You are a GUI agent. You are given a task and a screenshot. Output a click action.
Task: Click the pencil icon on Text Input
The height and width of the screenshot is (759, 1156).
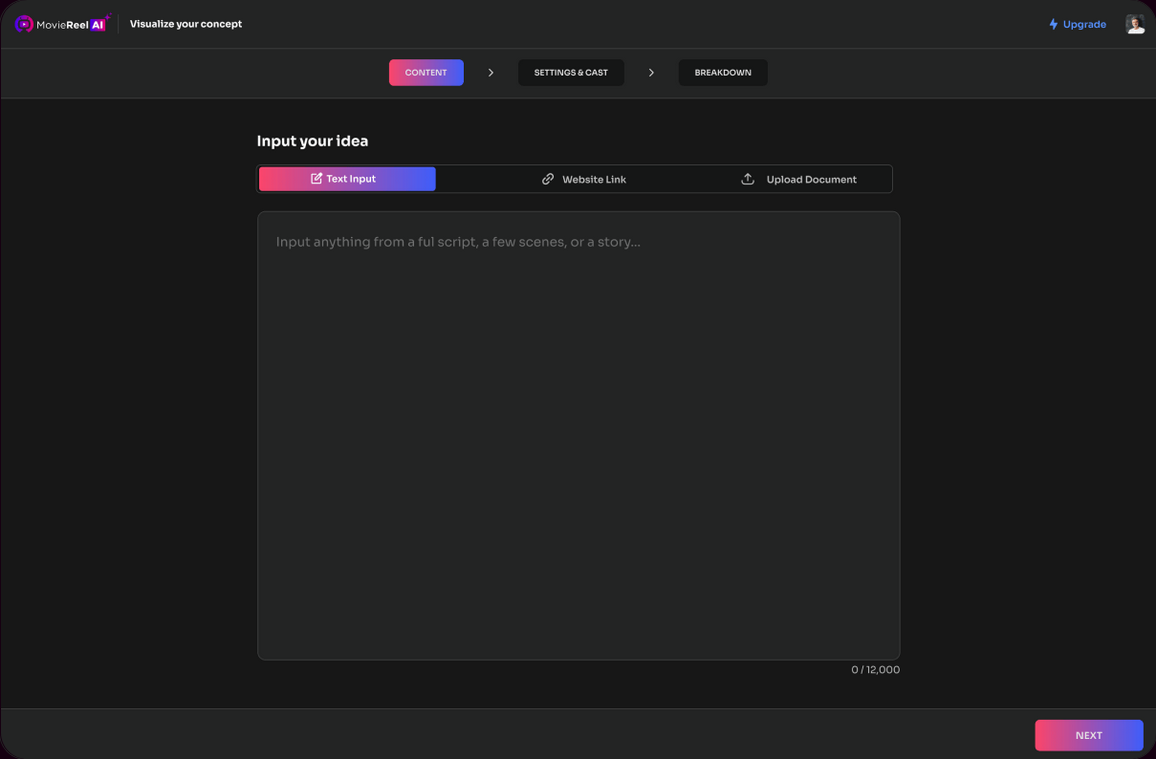pyautogui.click(x=316, y=179)
